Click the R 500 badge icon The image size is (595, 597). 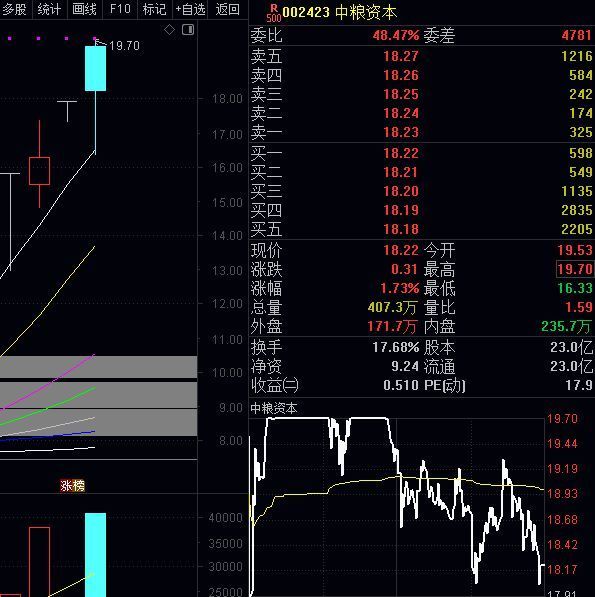(x=273, y=13)
